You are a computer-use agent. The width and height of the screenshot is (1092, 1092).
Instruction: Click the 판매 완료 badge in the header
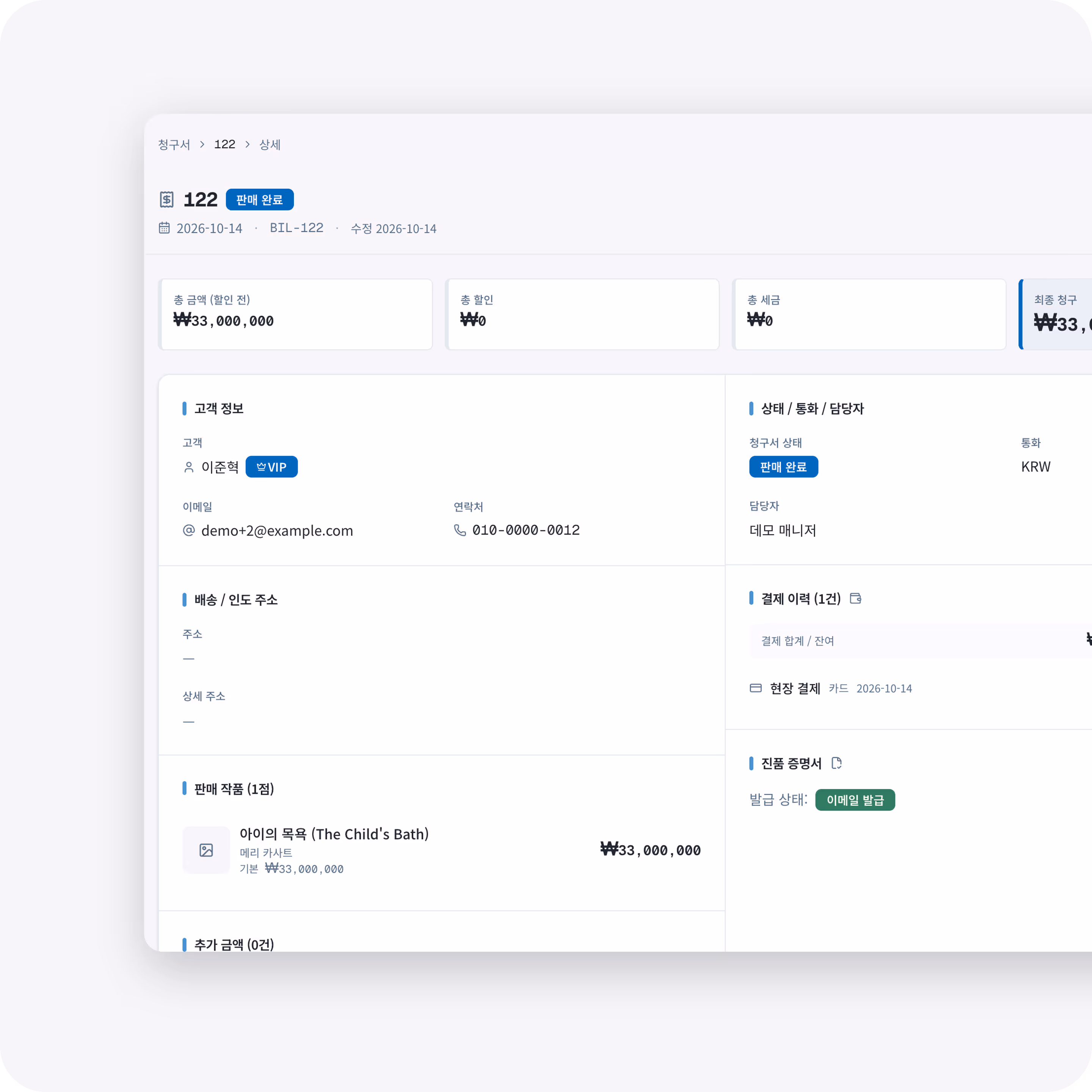(259, 199)
